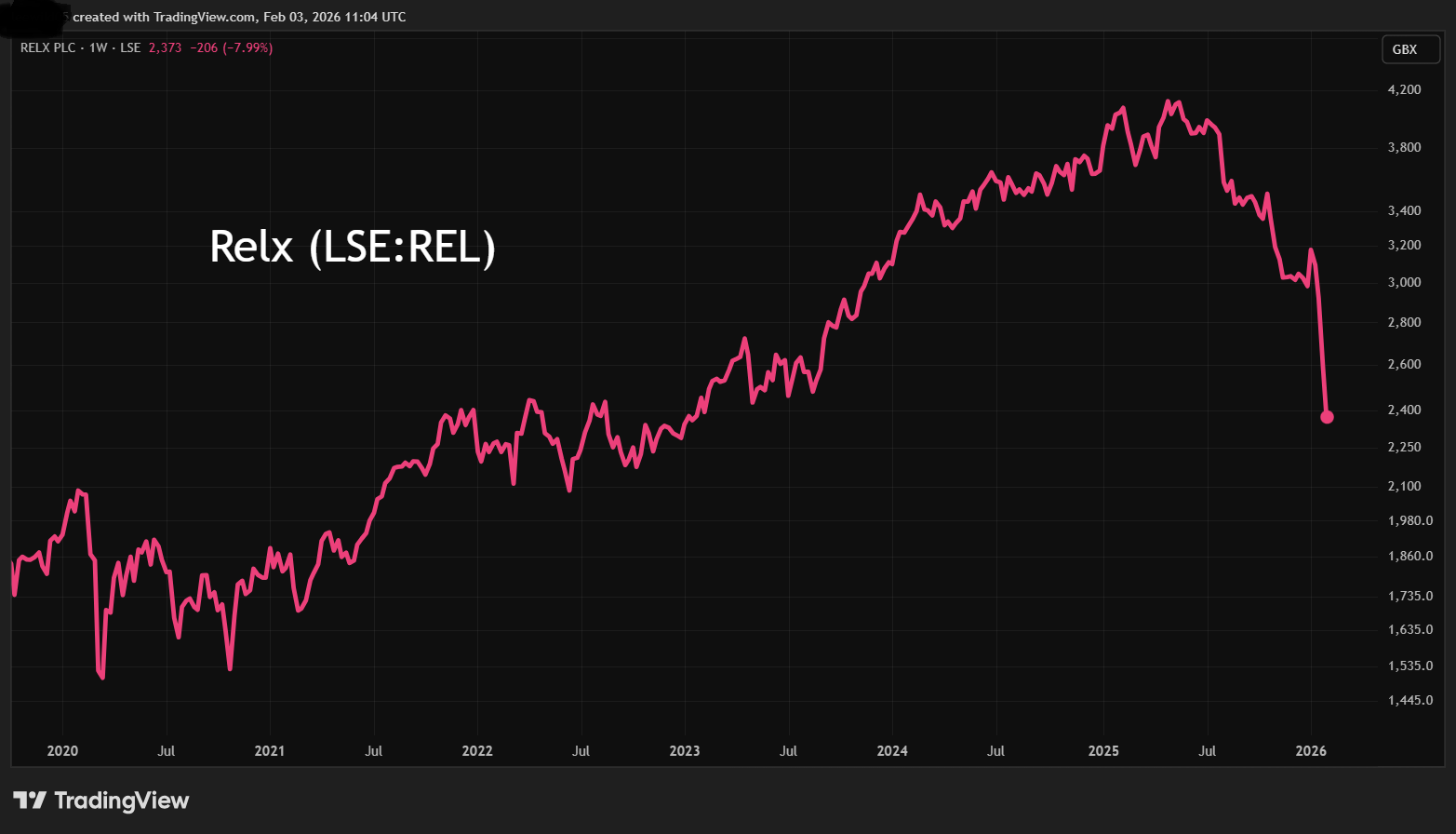Click the price change percentage −7.99%
Viewport: 1456px width, 834px height.
247,47
